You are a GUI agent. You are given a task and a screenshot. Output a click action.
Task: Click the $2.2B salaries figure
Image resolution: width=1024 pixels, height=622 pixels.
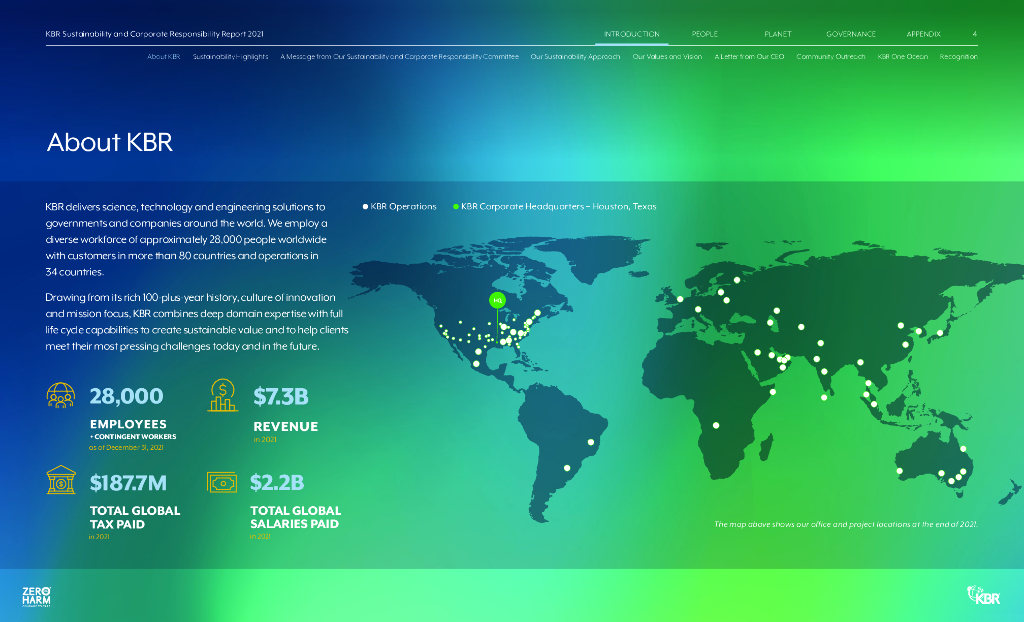click(277, 482)
